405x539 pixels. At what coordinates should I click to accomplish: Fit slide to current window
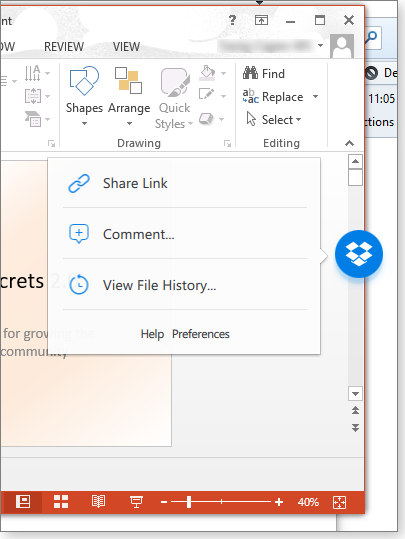click(x=339, y=502)
